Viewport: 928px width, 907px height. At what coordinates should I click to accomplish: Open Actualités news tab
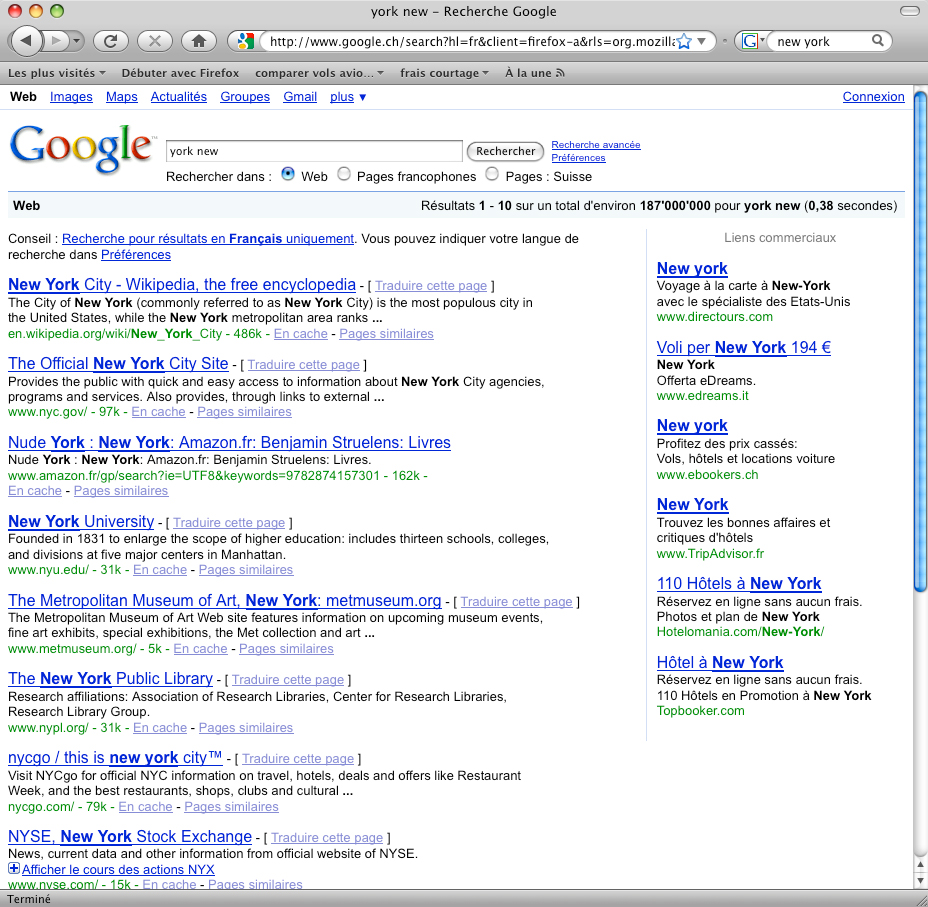[x=179, y=96]
